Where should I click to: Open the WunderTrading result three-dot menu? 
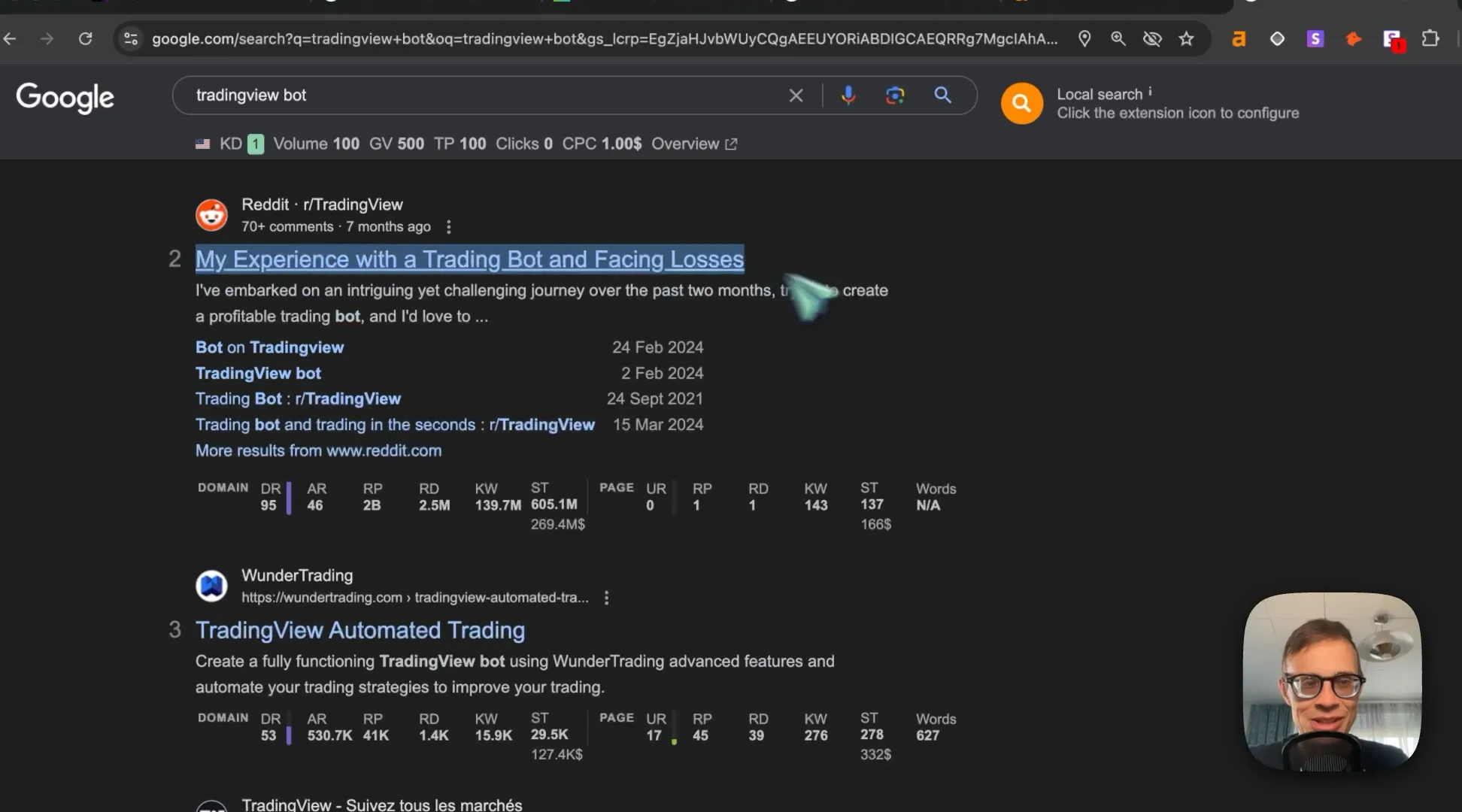pyautogui.click(x=607, y=598)
